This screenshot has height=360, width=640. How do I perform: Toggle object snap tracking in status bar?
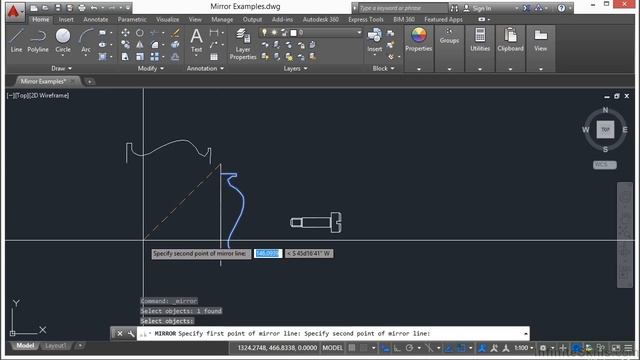(449, 348)
